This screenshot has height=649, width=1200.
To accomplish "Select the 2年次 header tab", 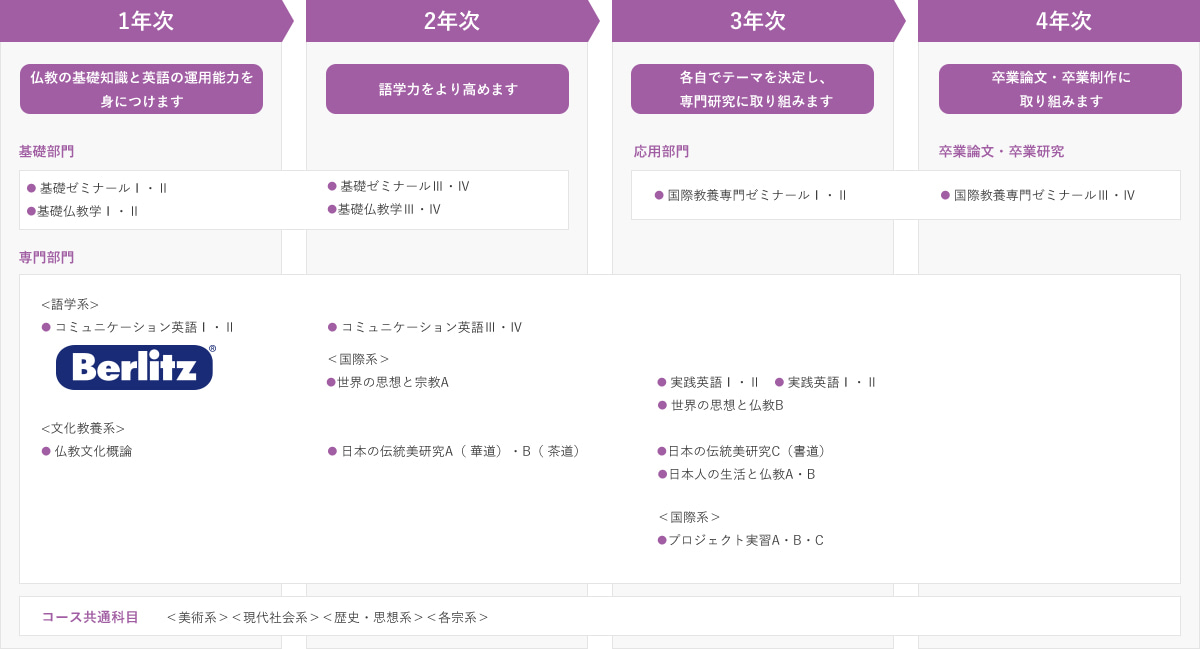I will [452, 21].
